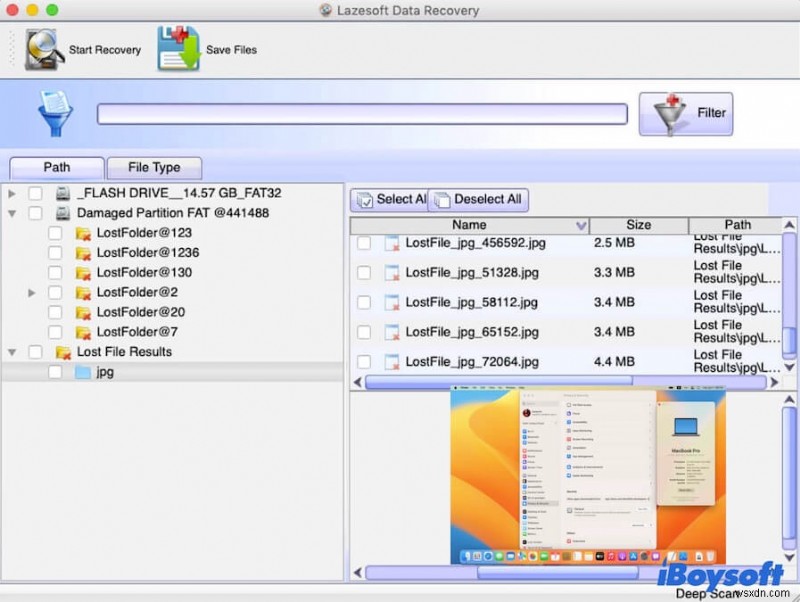Expand the LostFolder@2 tree node
This screenshot has height=602, width=800.
tap(32, 293)
